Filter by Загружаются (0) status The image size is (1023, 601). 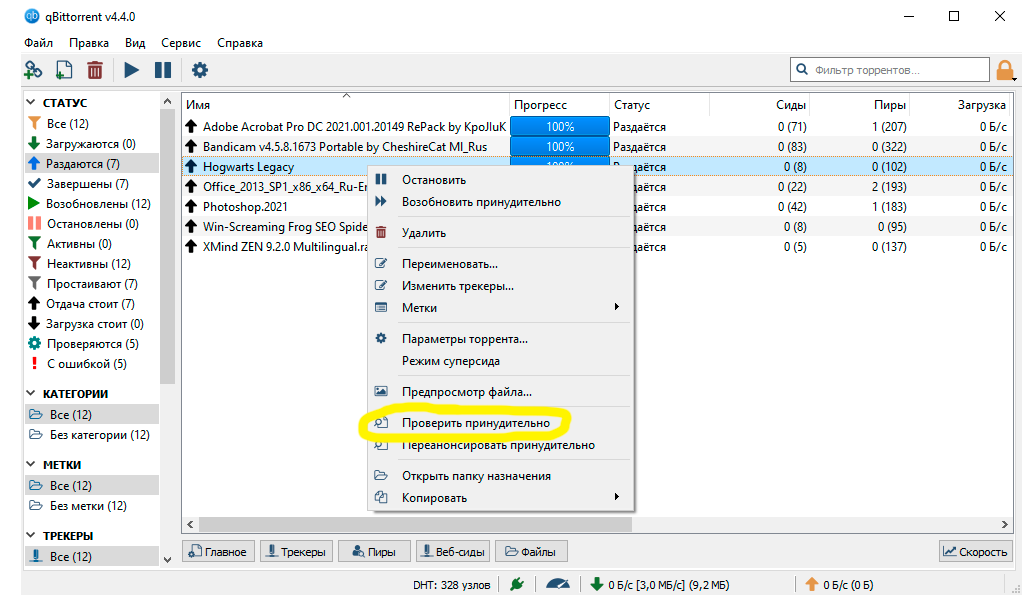click(91, 144)
